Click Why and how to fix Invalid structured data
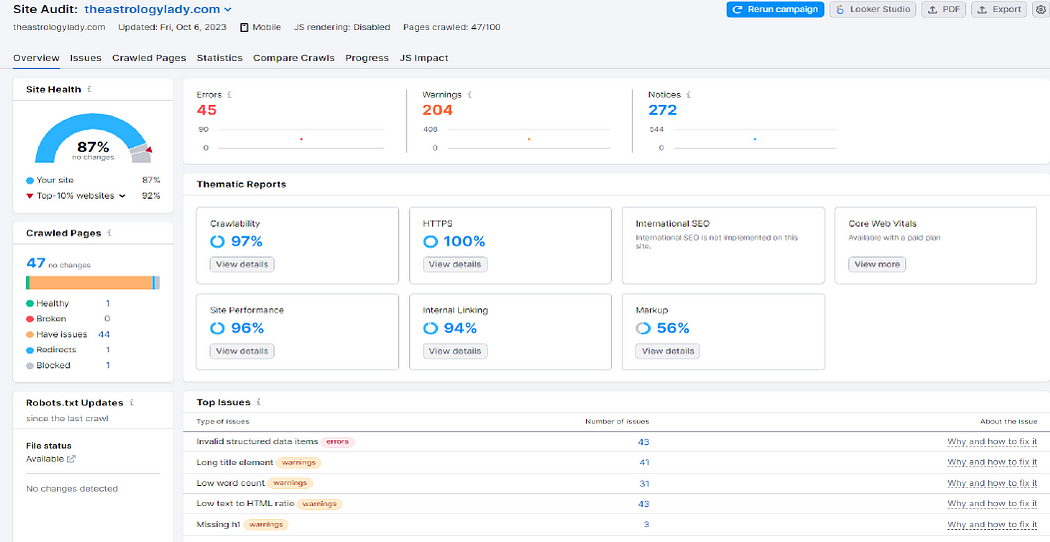Screen dimensions: 1050x542 click(x=992, y=442)
